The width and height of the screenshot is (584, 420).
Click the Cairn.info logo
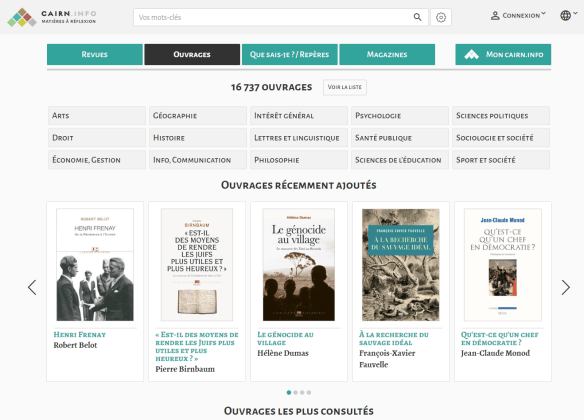click(x=52, y=17)
